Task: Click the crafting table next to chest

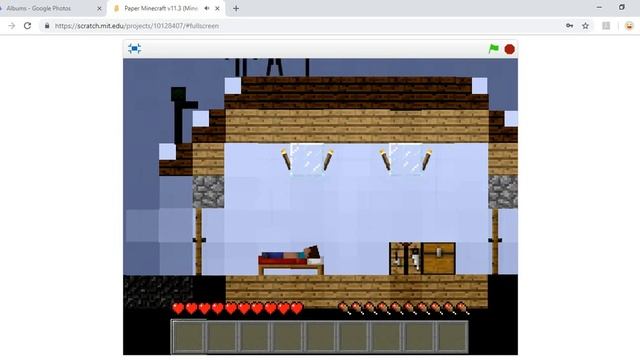Action: 405,258
